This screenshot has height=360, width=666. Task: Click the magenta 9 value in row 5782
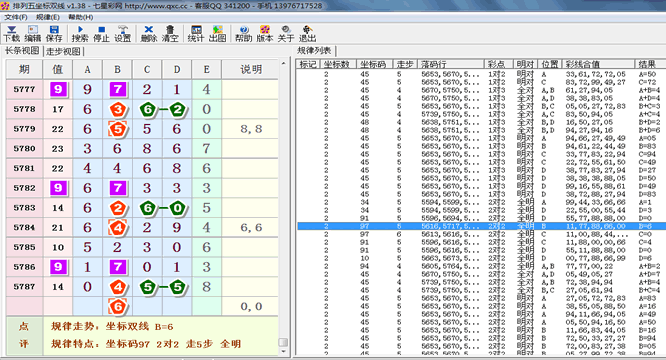[58, 188]
